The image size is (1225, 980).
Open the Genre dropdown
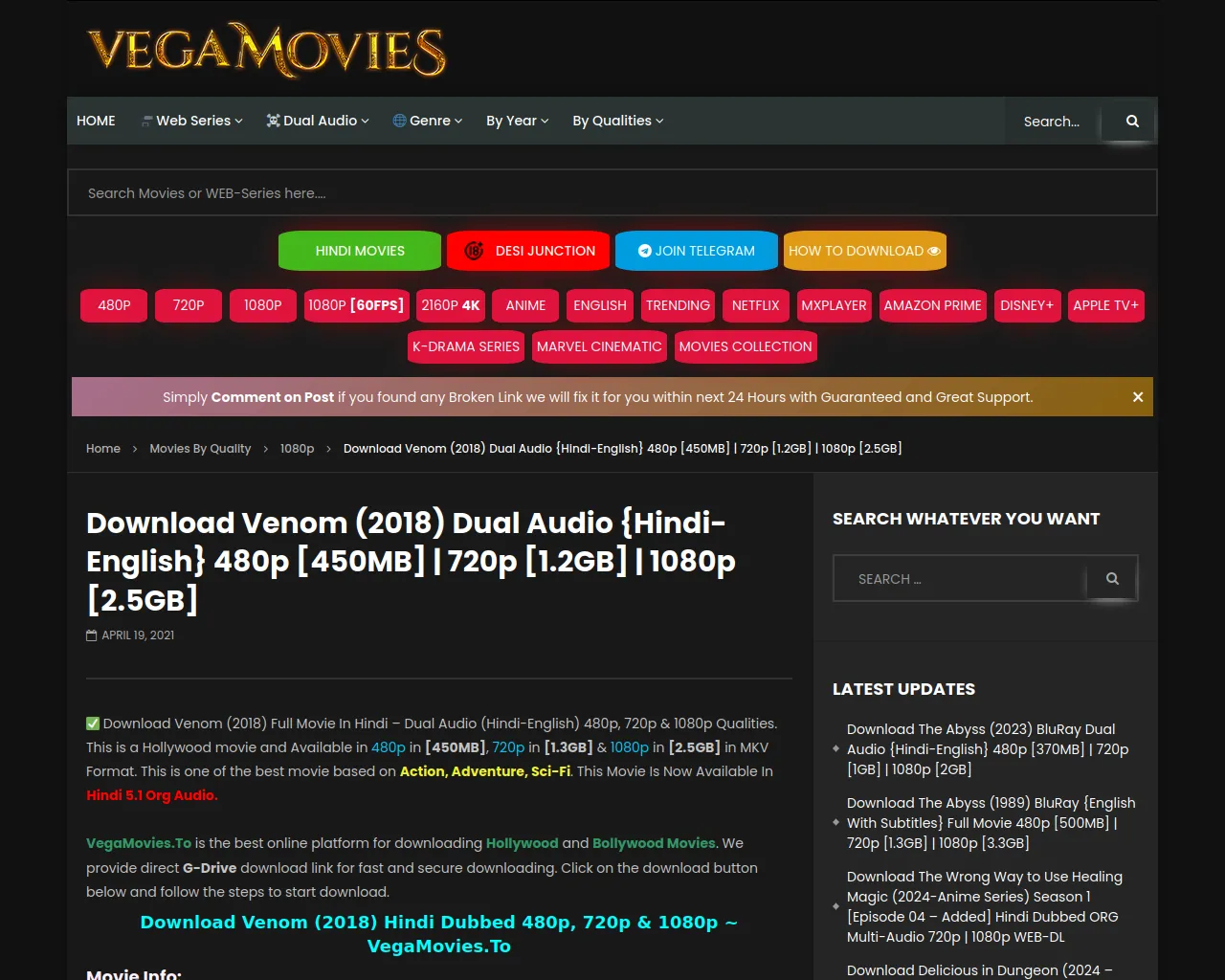(428, 121)
